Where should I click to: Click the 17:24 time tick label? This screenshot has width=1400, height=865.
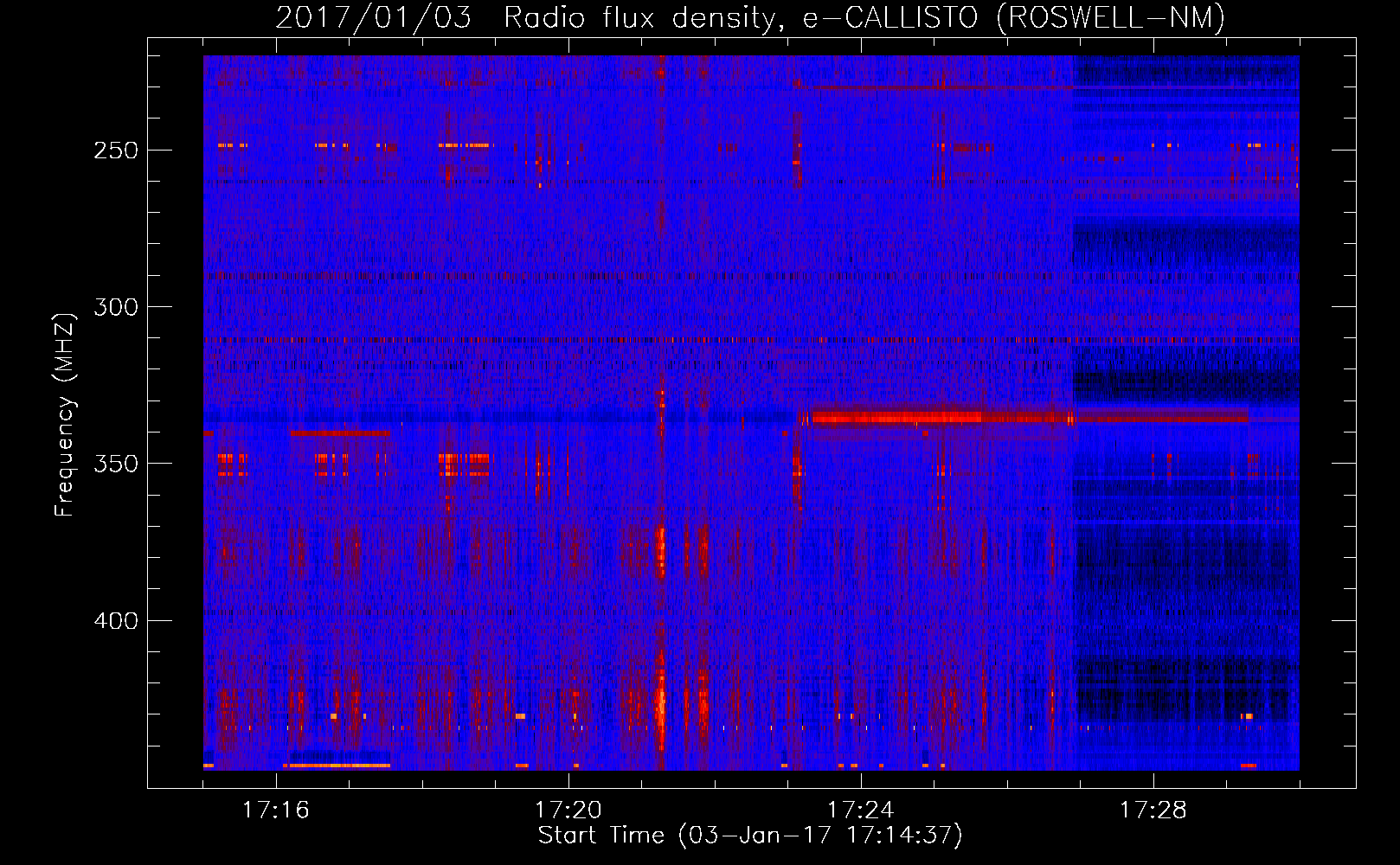coord(860,810)
